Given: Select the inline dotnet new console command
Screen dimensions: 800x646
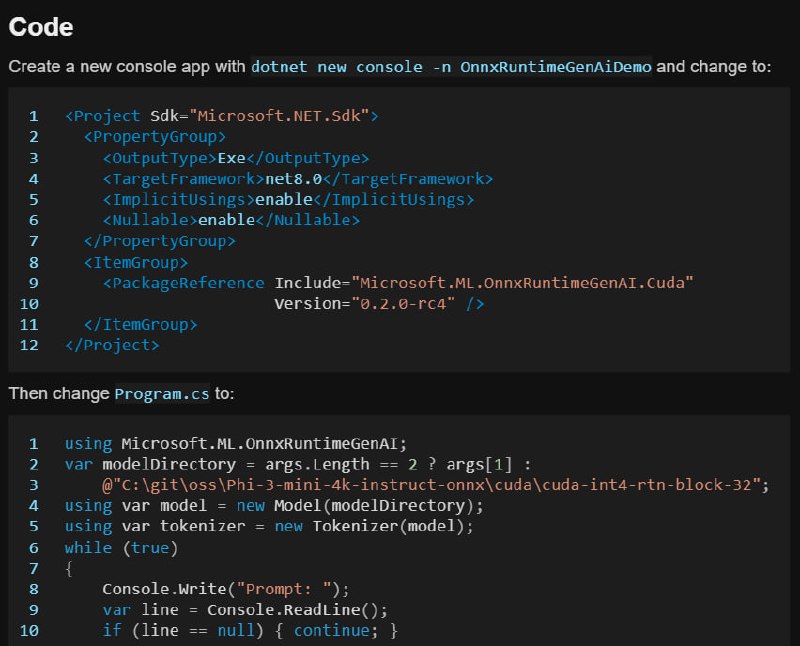Looking at the screenshot, I should coord(451,67).
